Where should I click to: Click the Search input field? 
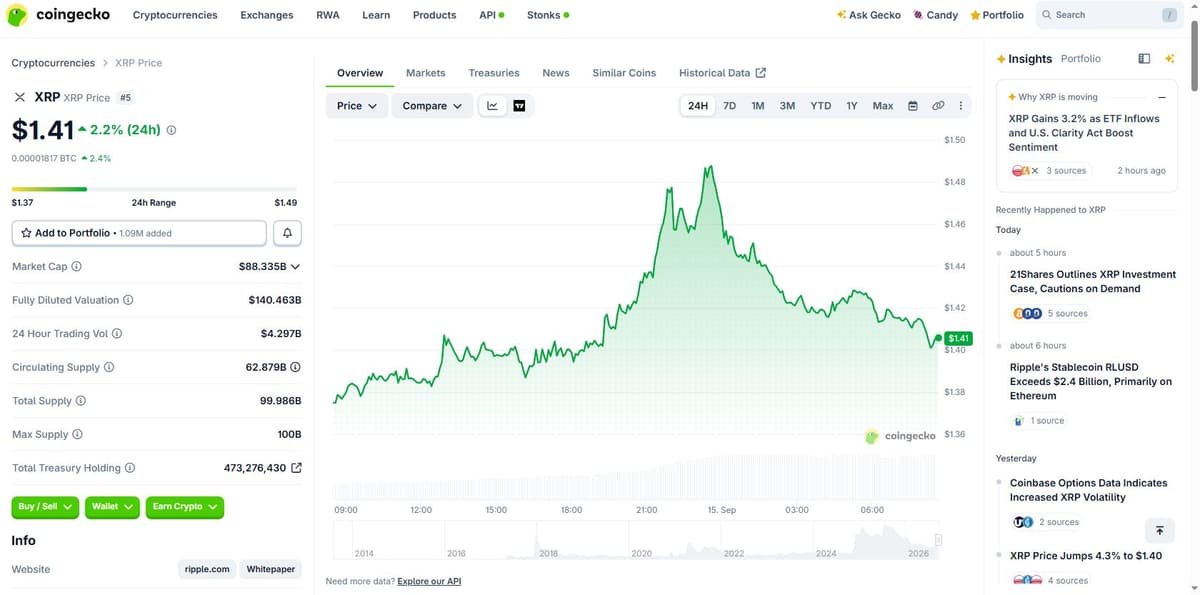pos(1107,15)
